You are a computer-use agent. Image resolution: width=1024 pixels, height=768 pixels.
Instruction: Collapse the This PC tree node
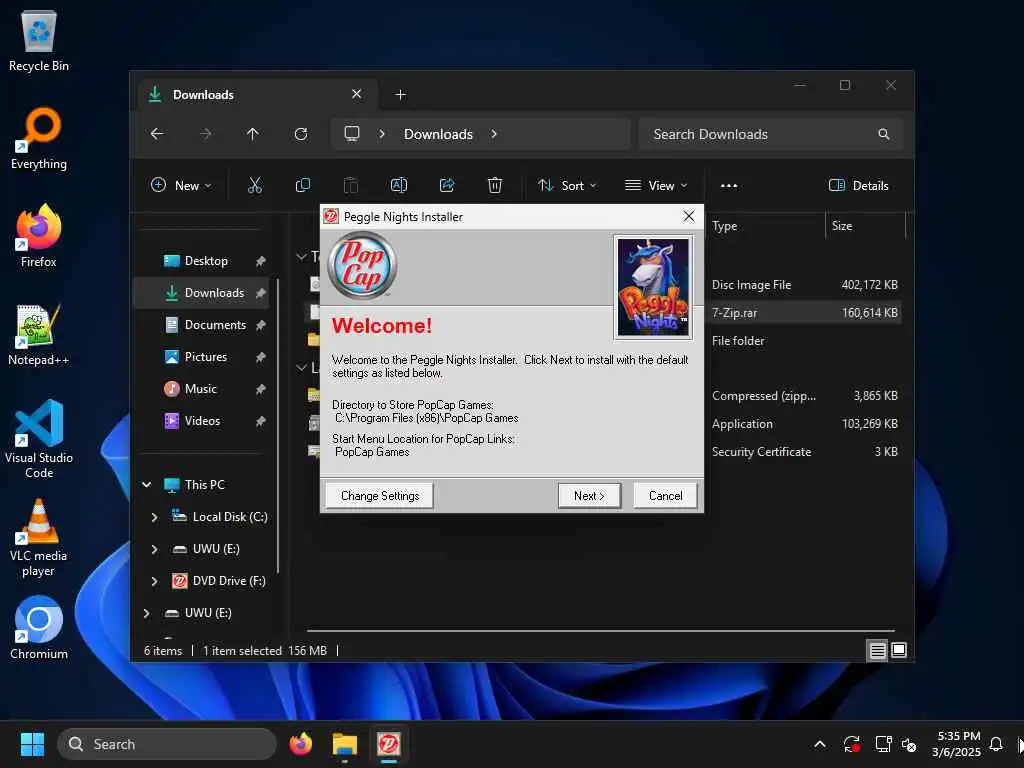point(147,485)
